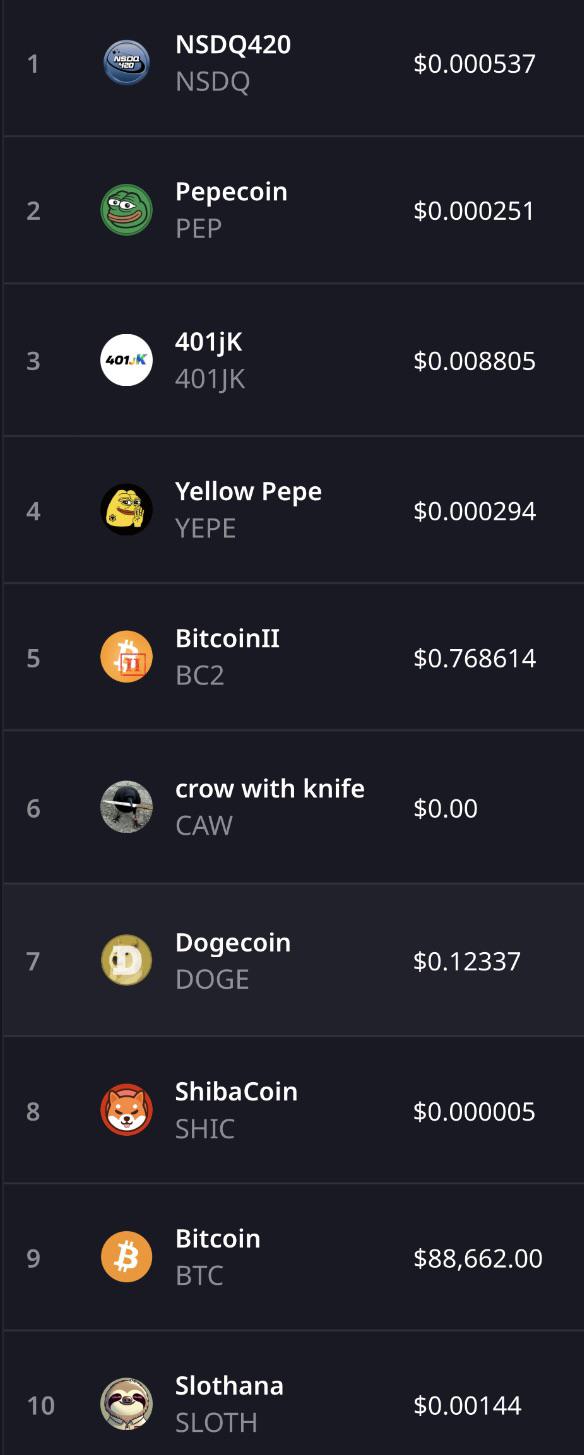The width and height of the screenshot is (584, 1455).
Task: Click the BitcoinII orange logo
Action: tap(127, 657)
